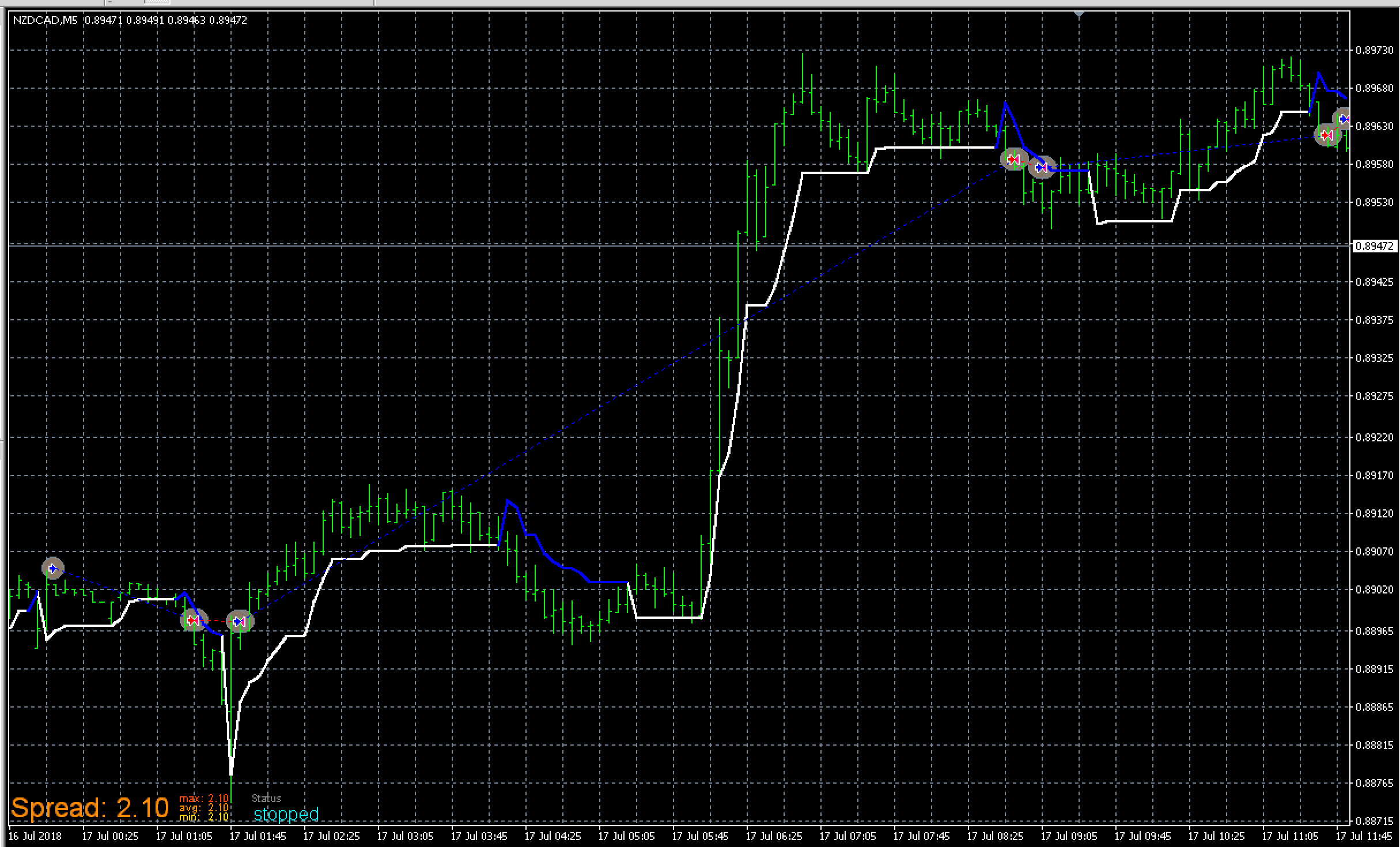Click the 0.89120 price scale label
The image size is (1400, 847).
[1374, 513]
